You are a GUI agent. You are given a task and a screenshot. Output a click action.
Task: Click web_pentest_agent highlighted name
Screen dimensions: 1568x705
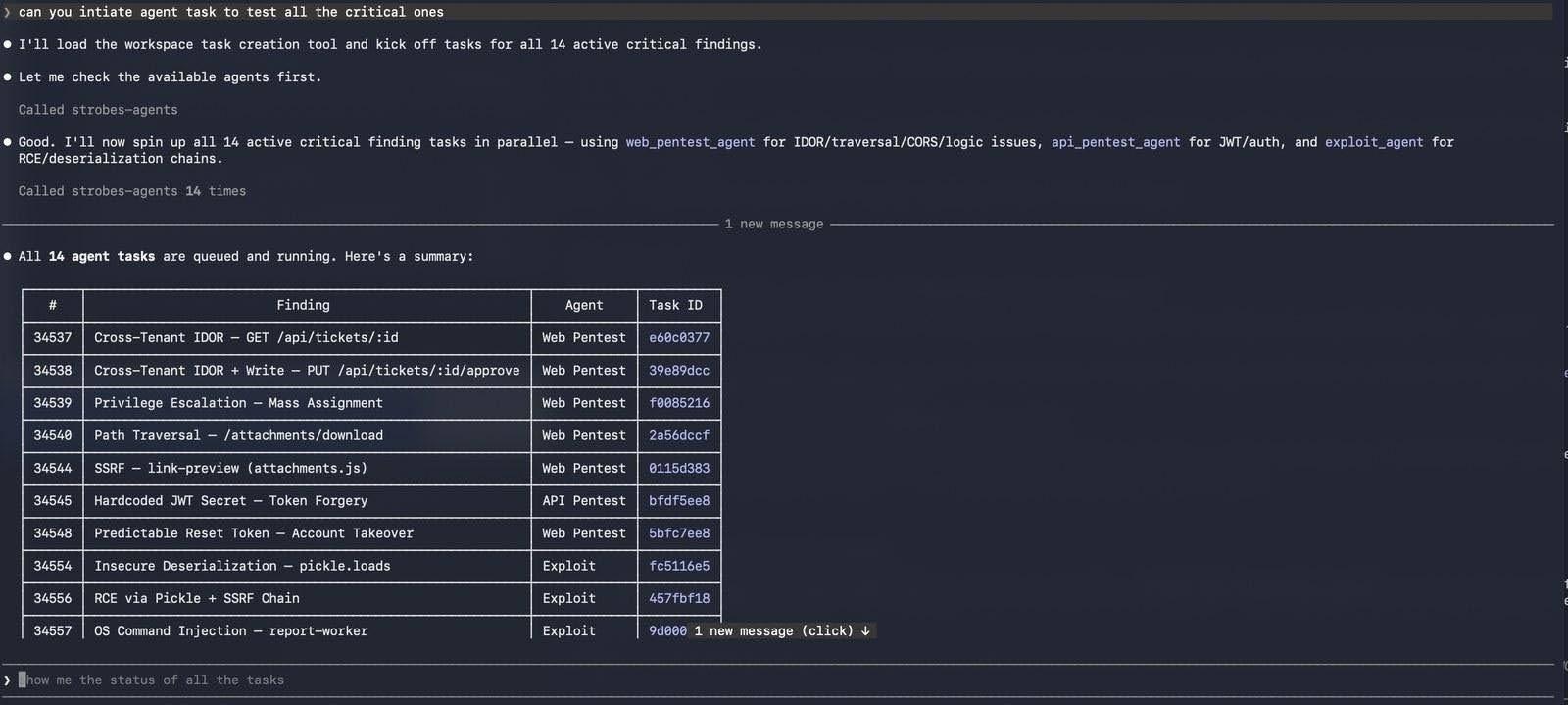[x=690, y=142]
